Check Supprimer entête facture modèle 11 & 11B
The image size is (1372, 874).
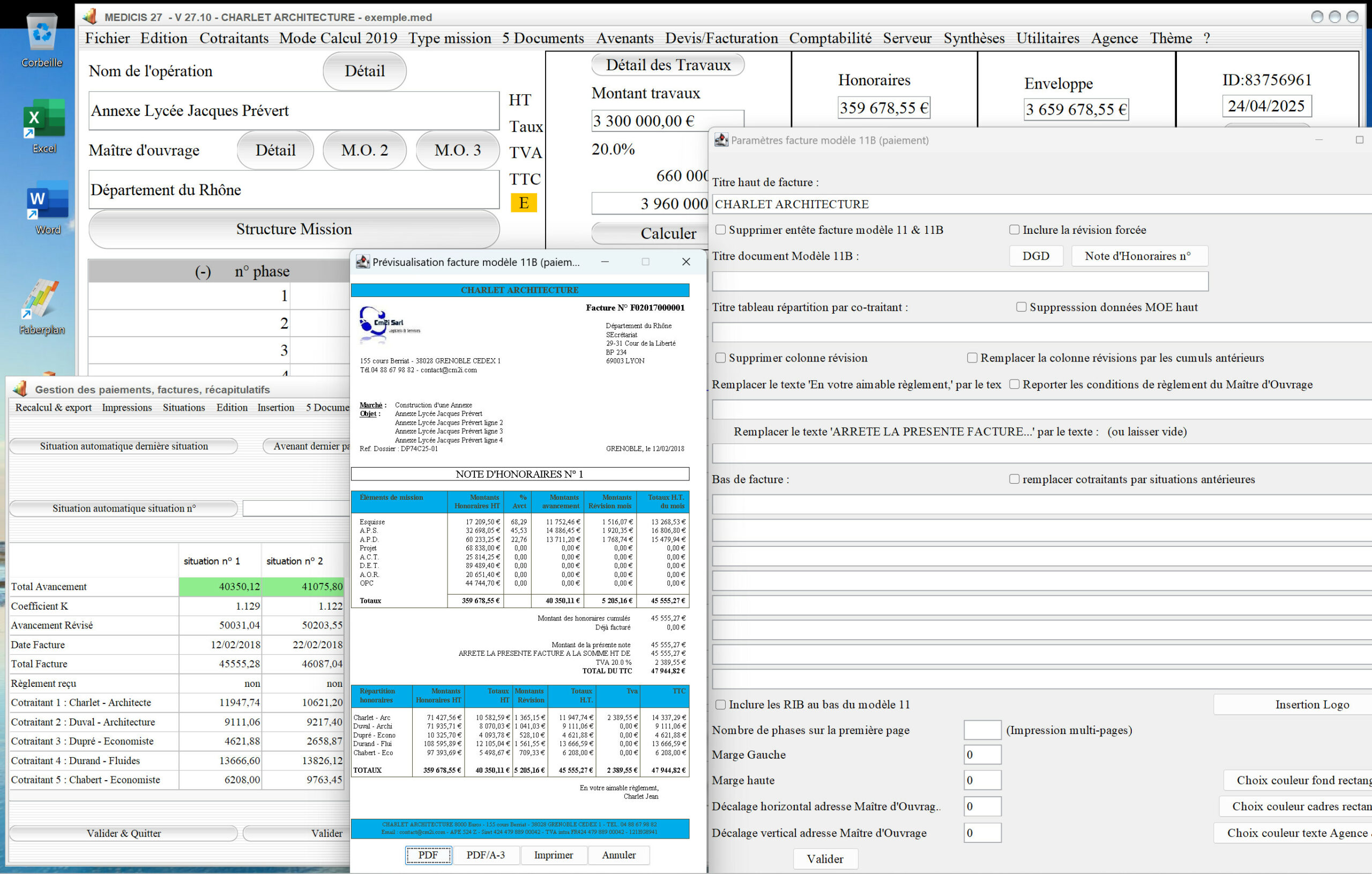[721, 229]
